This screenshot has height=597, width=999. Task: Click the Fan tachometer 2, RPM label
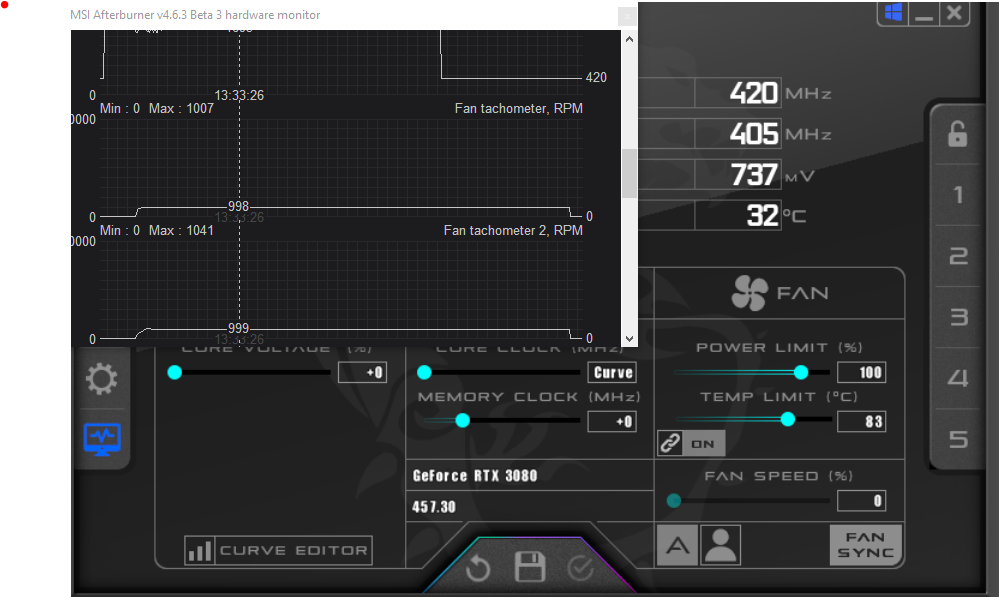point(513,230)
